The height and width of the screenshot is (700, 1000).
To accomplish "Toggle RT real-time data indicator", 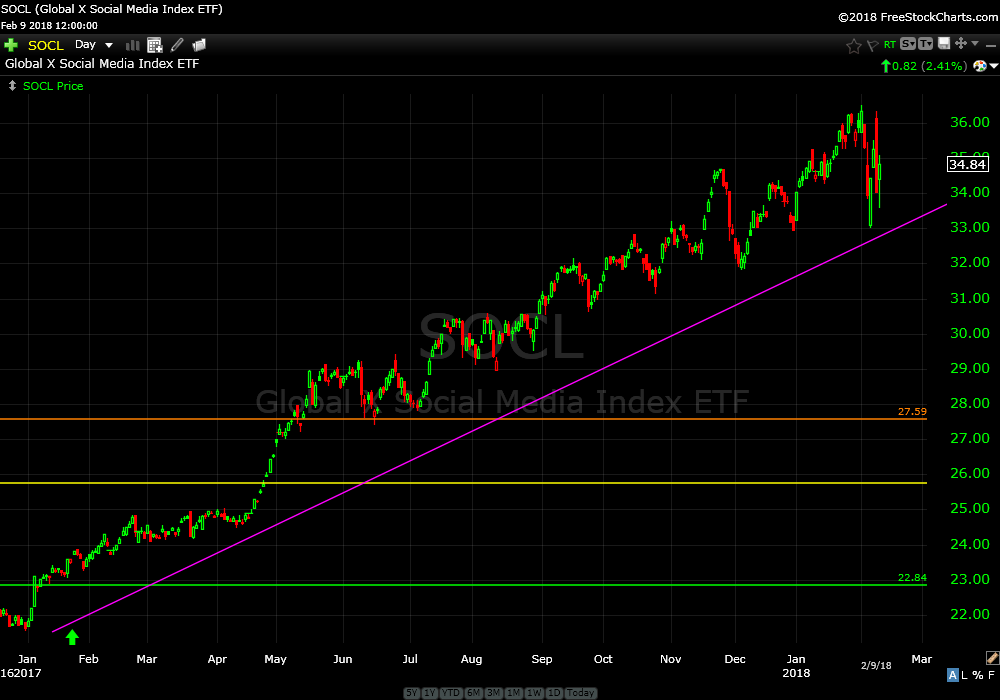I will point(889,45).
